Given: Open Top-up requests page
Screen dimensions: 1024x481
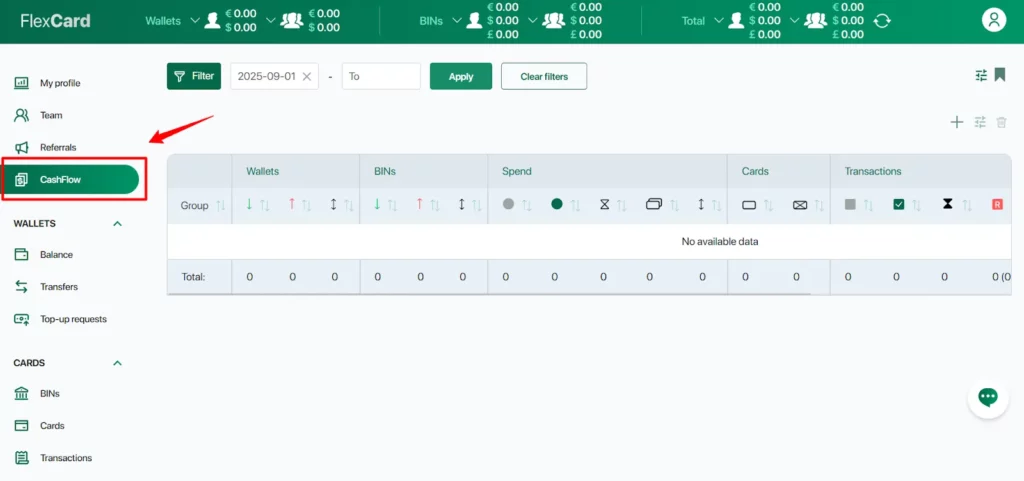Looking at the screenshot, I should point(73,319).
